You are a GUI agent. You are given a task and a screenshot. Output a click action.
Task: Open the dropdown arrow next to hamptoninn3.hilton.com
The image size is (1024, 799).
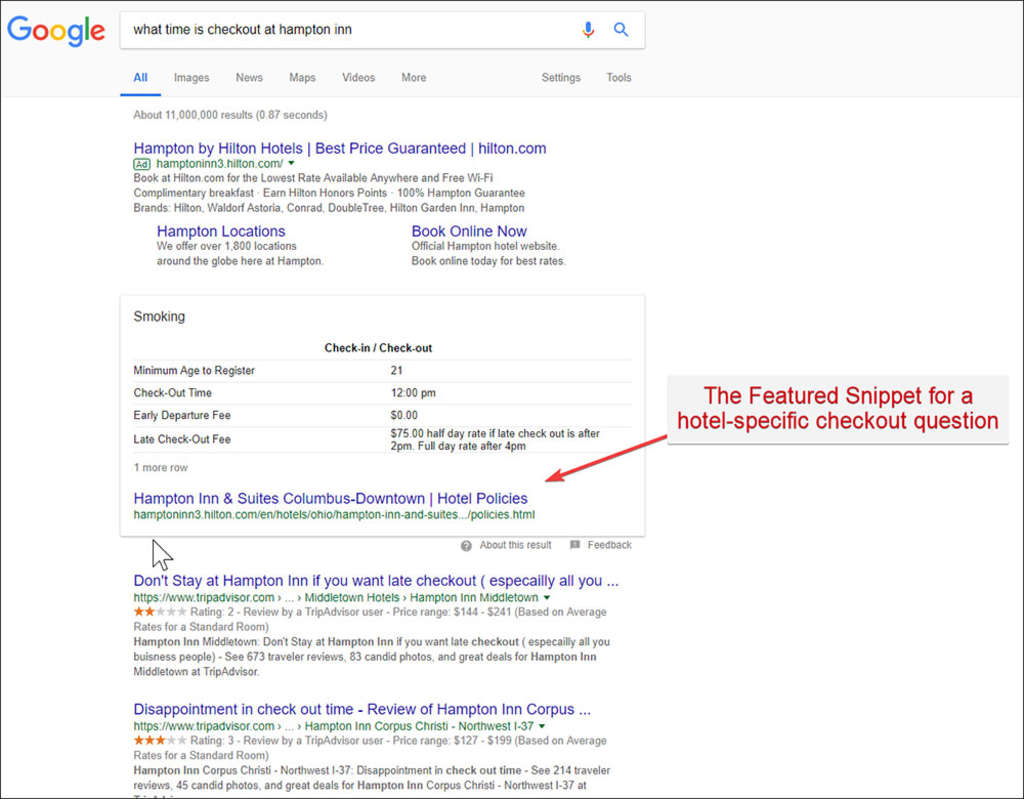292,162
